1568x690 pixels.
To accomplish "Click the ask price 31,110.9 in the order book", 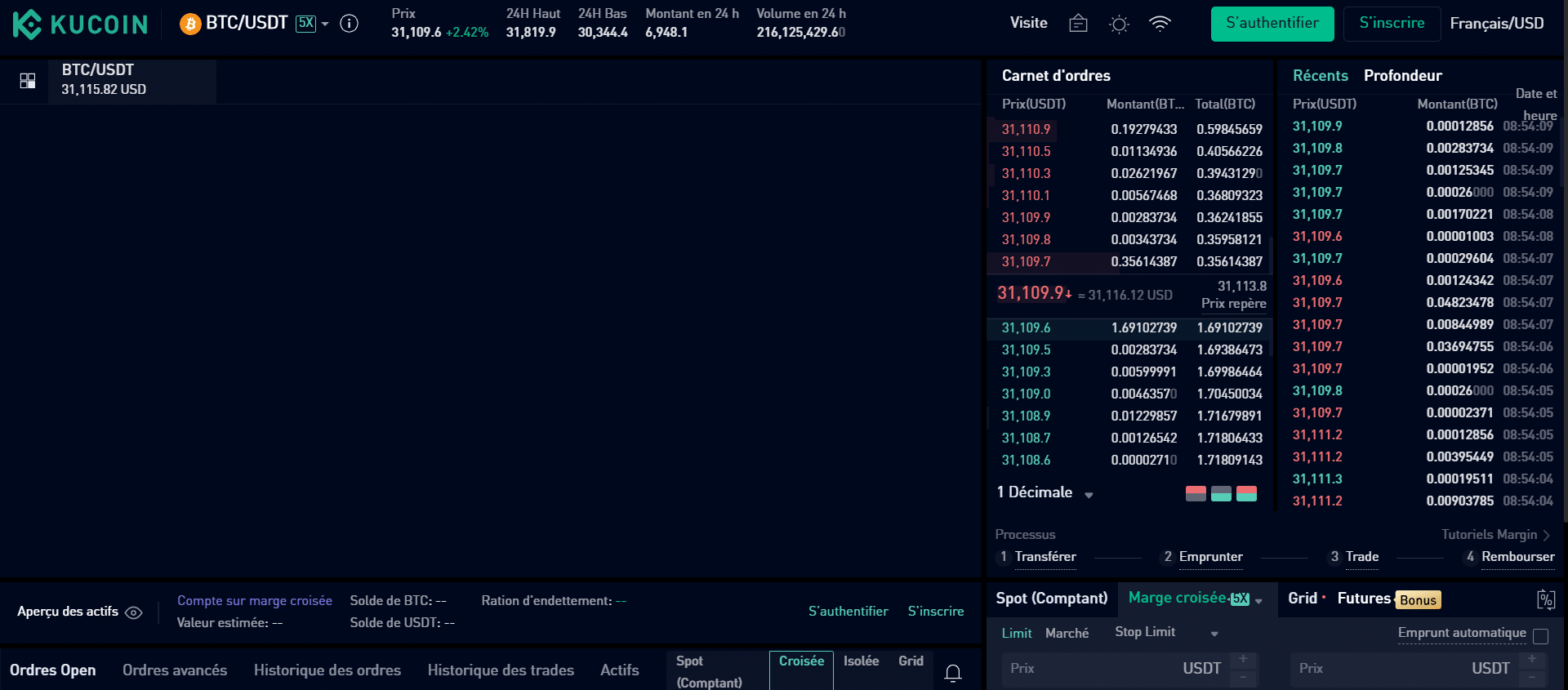I will coord(1026,129).
